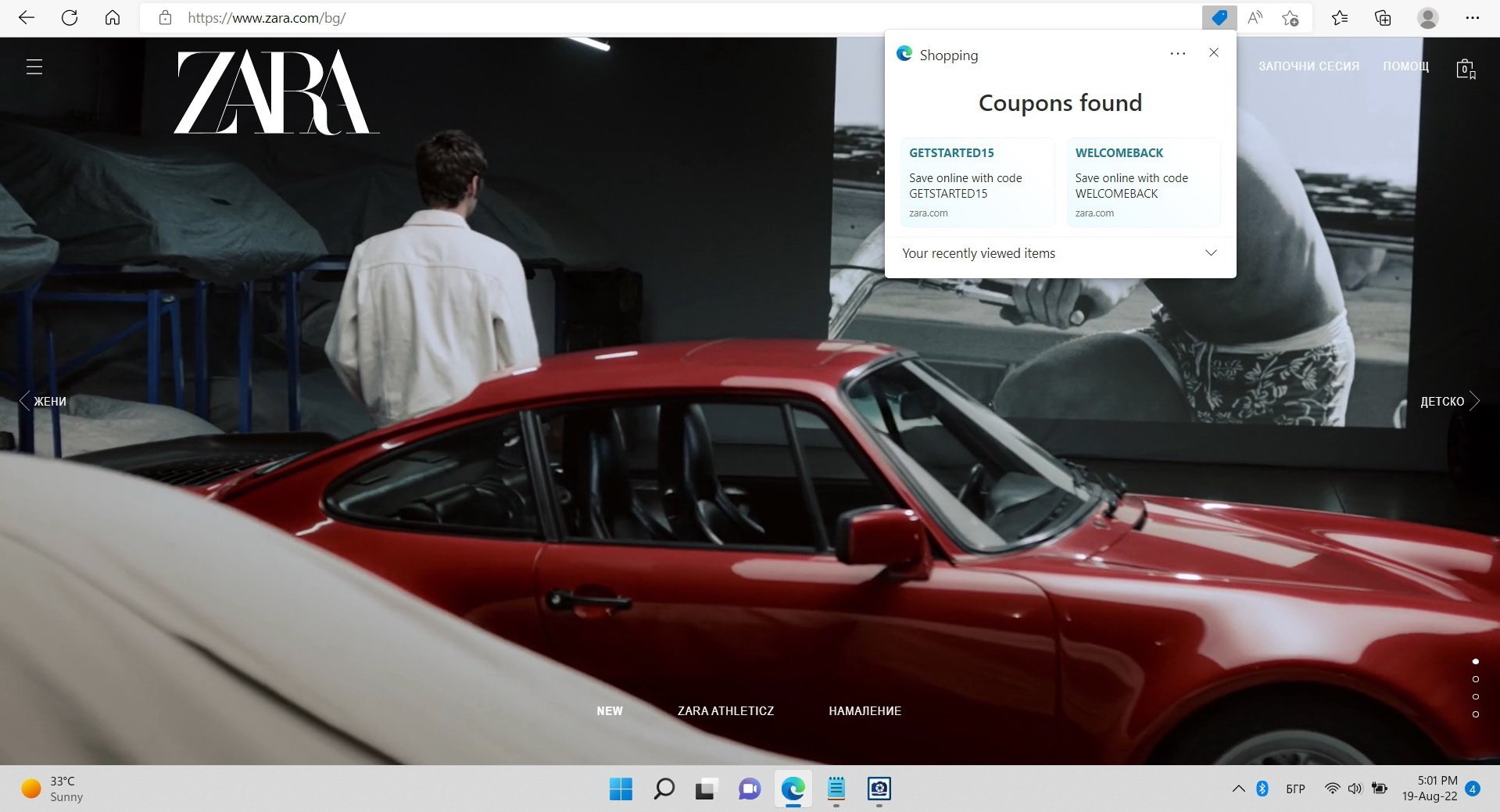Select the third slide indicator dot

click(1475, 696)
